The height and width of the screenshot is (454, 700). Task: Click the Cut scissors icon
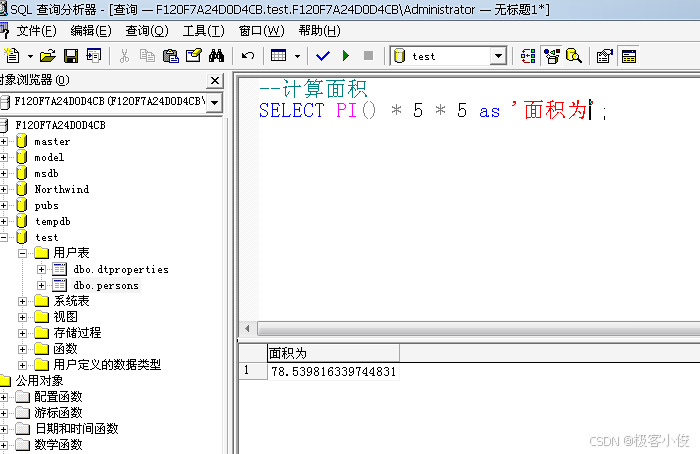click(124, 56)
